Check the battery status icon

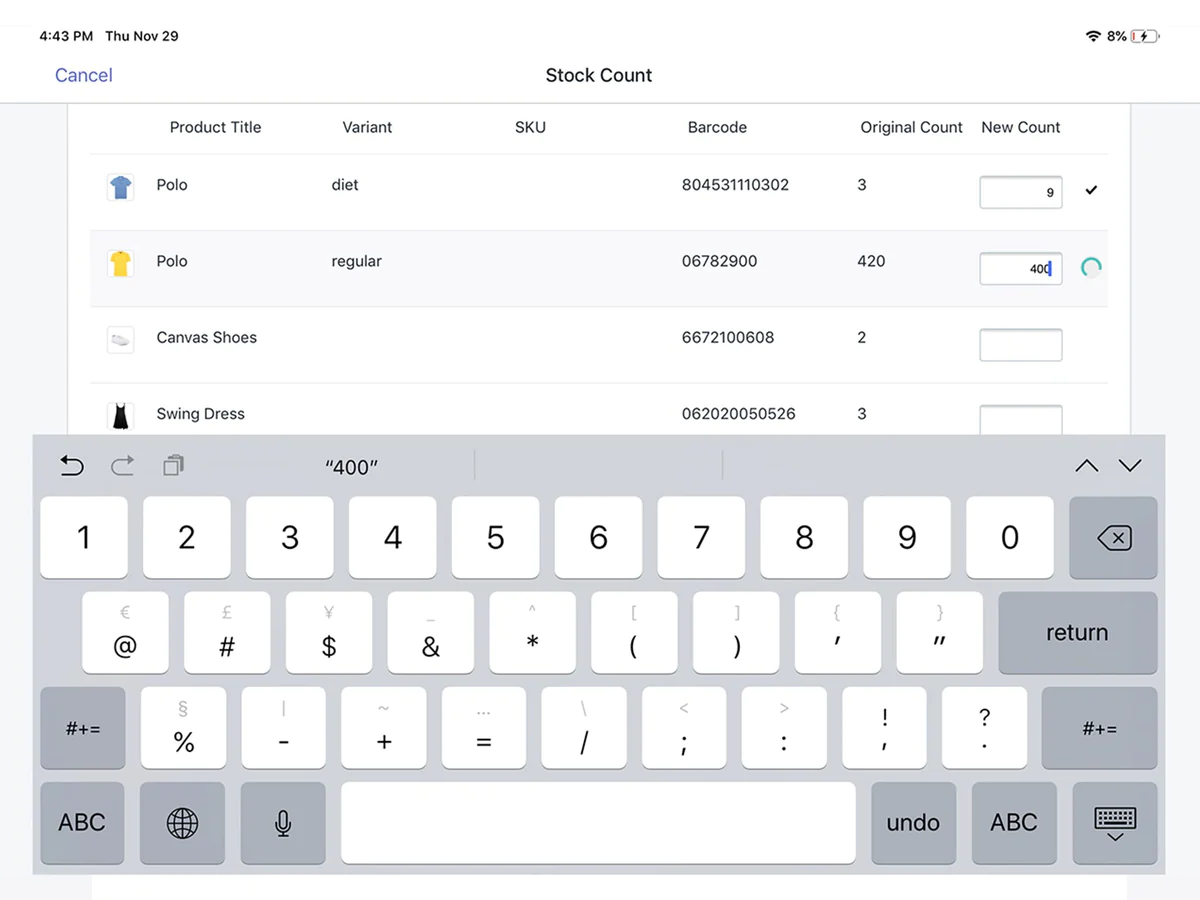pos(1146,36)
